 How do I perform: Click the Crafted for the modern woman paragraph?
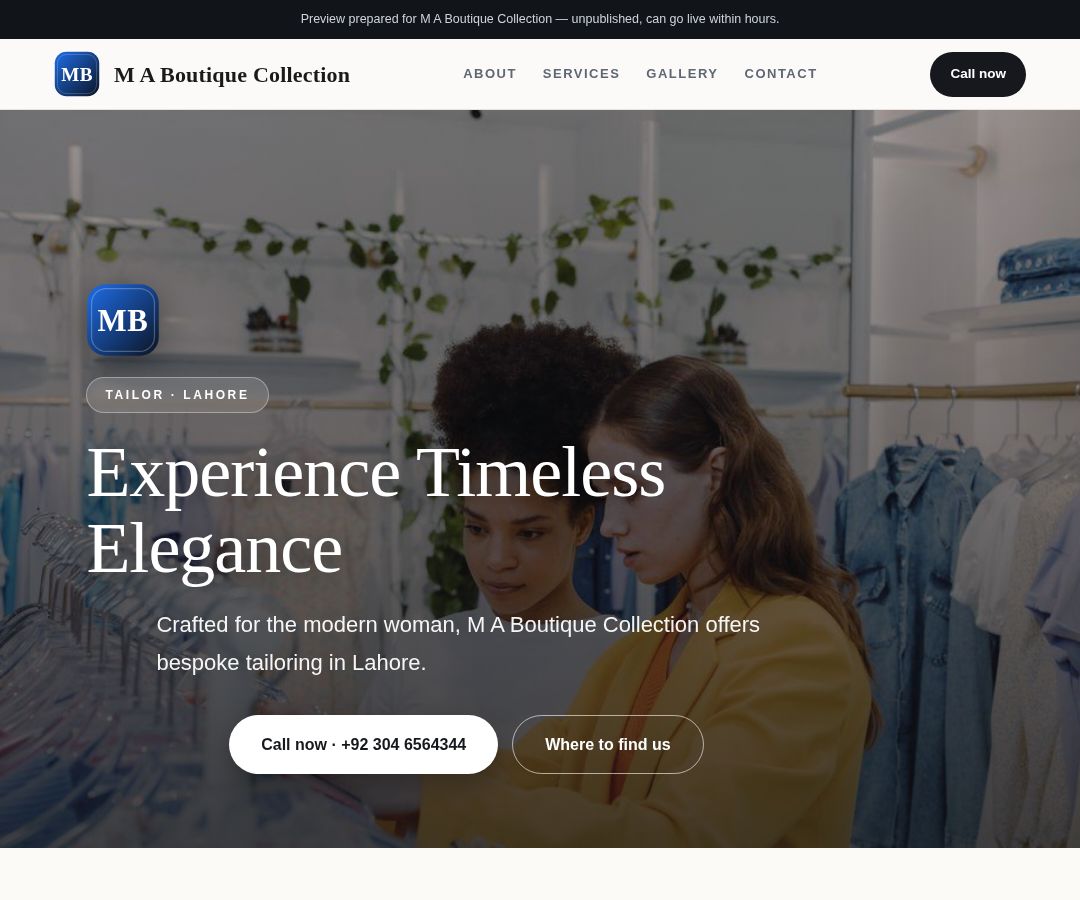pyautogui.click(x=458, y=643)
